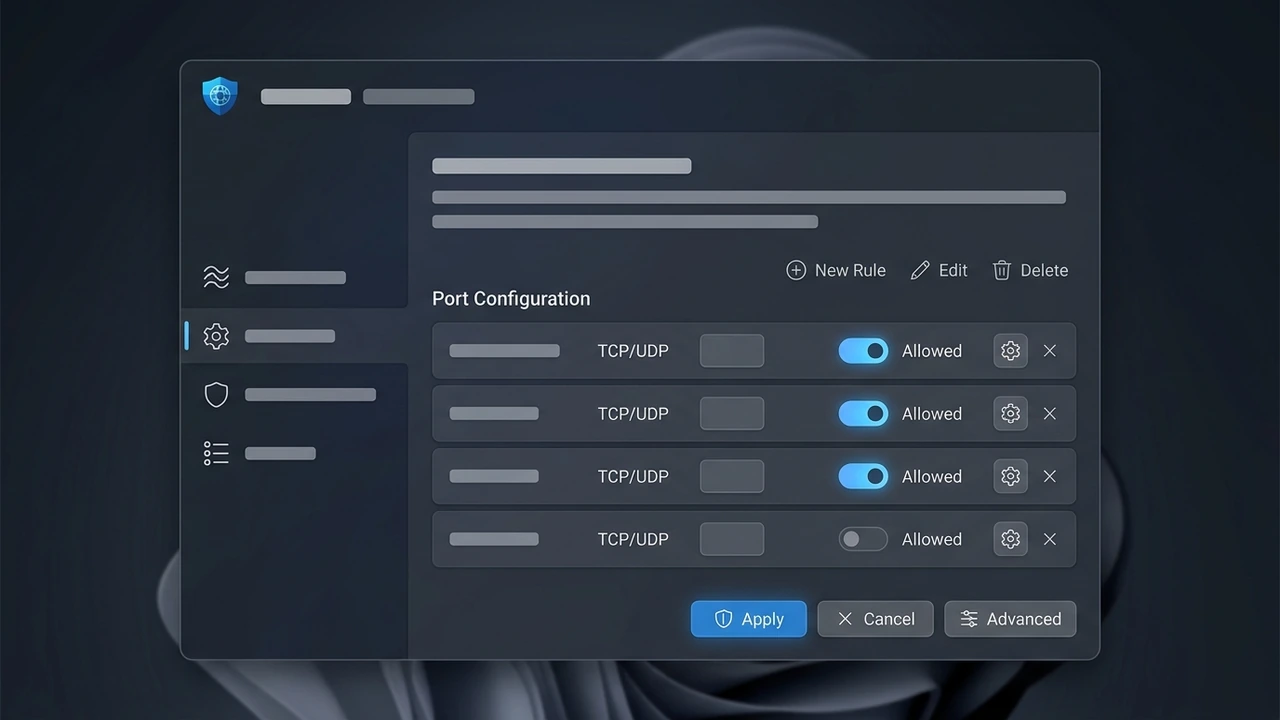The image size is (1280, 720).
Task: Focus the port box in the first rule row
Action: pyautogui.click(x=732, y=351)
